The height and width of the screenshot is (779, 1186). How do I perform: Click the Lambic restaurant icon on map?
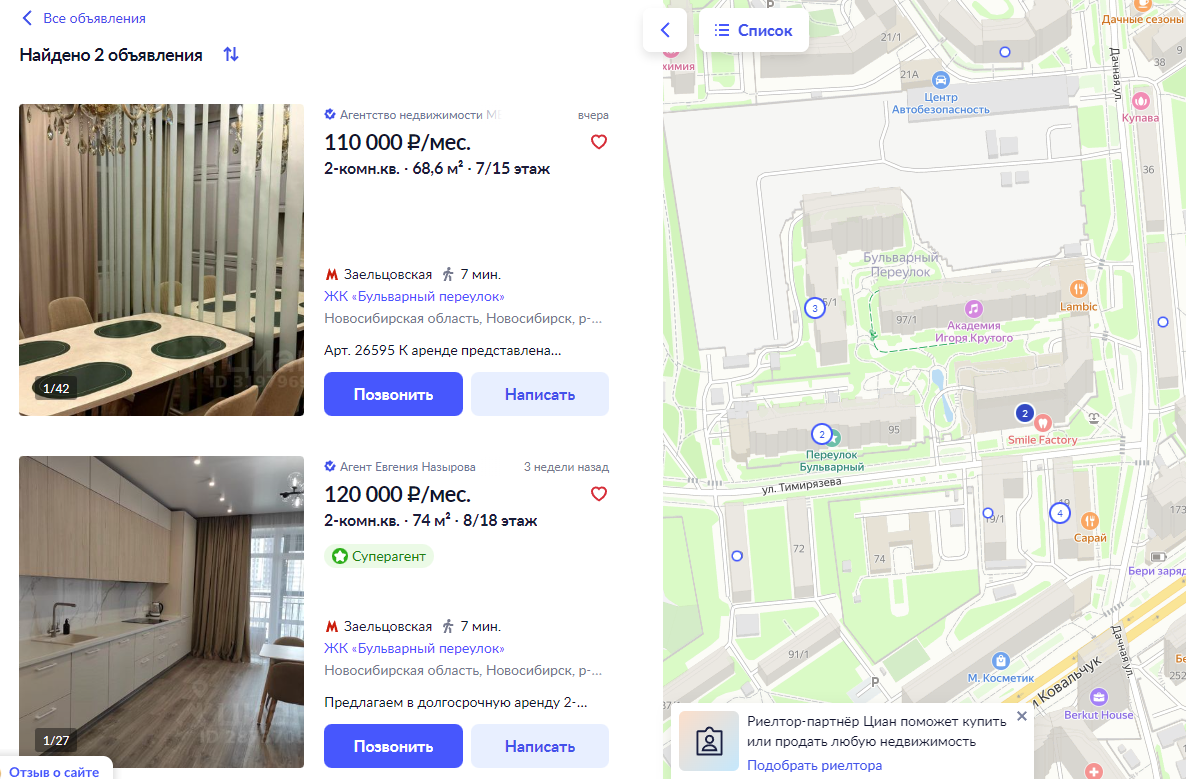pos(1079,289)
